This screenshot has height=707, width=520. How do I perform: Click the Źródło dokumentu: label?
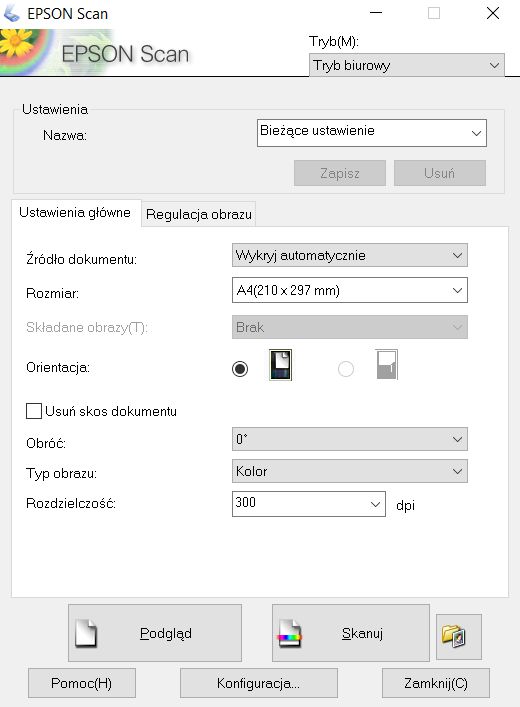82,259
